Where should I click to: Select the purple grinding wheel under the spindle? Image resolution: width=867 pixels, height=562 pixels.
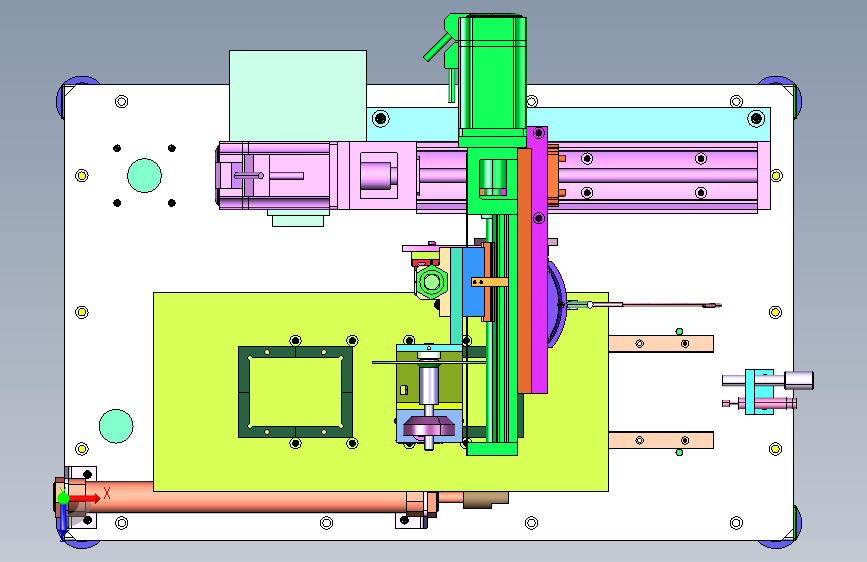(429, 428)
